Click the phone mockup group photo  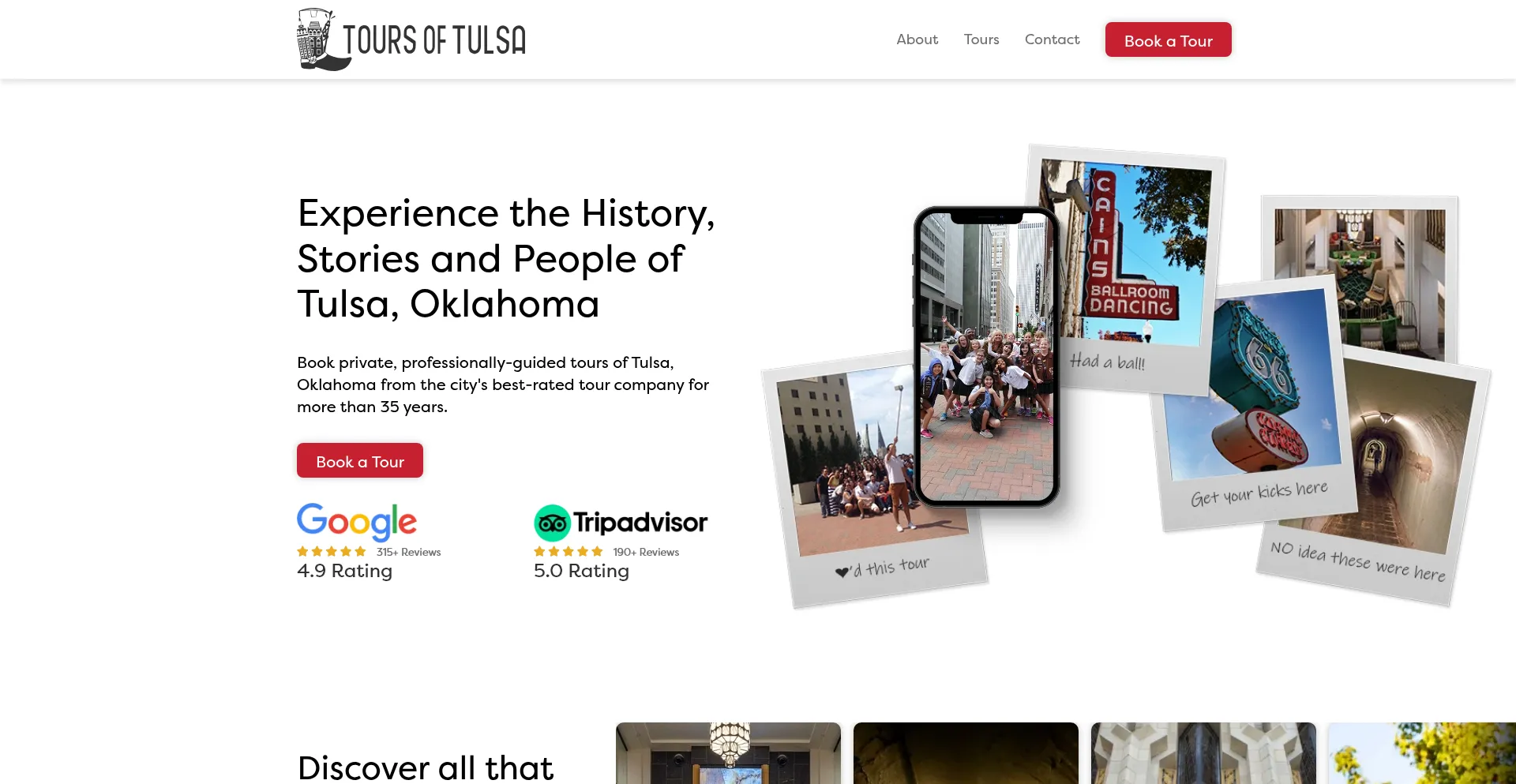(x=986, y=360)
